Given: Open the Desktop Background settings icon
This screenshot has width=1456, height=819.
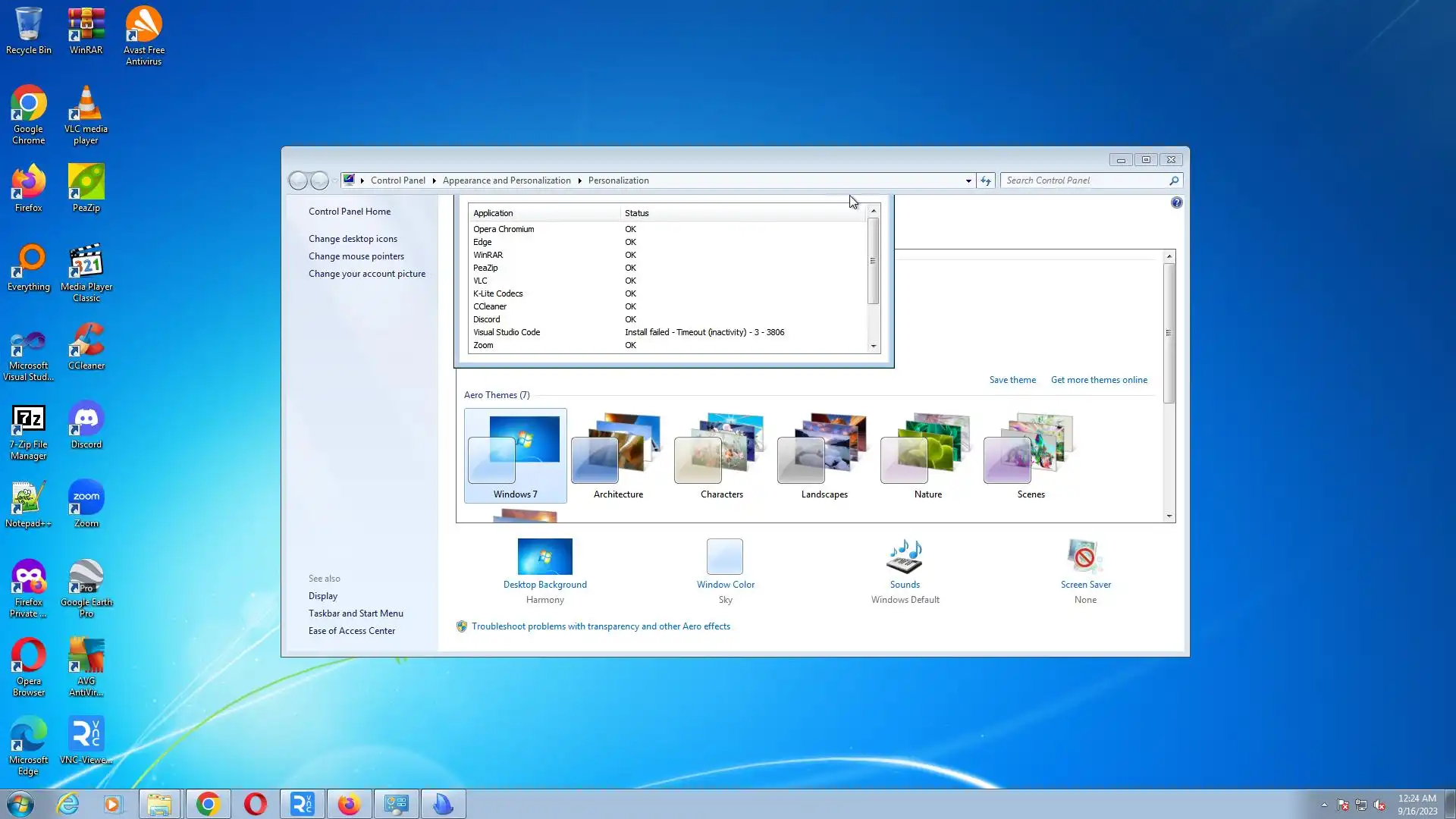Looking at the screenshot, I should tap(544, 557).
